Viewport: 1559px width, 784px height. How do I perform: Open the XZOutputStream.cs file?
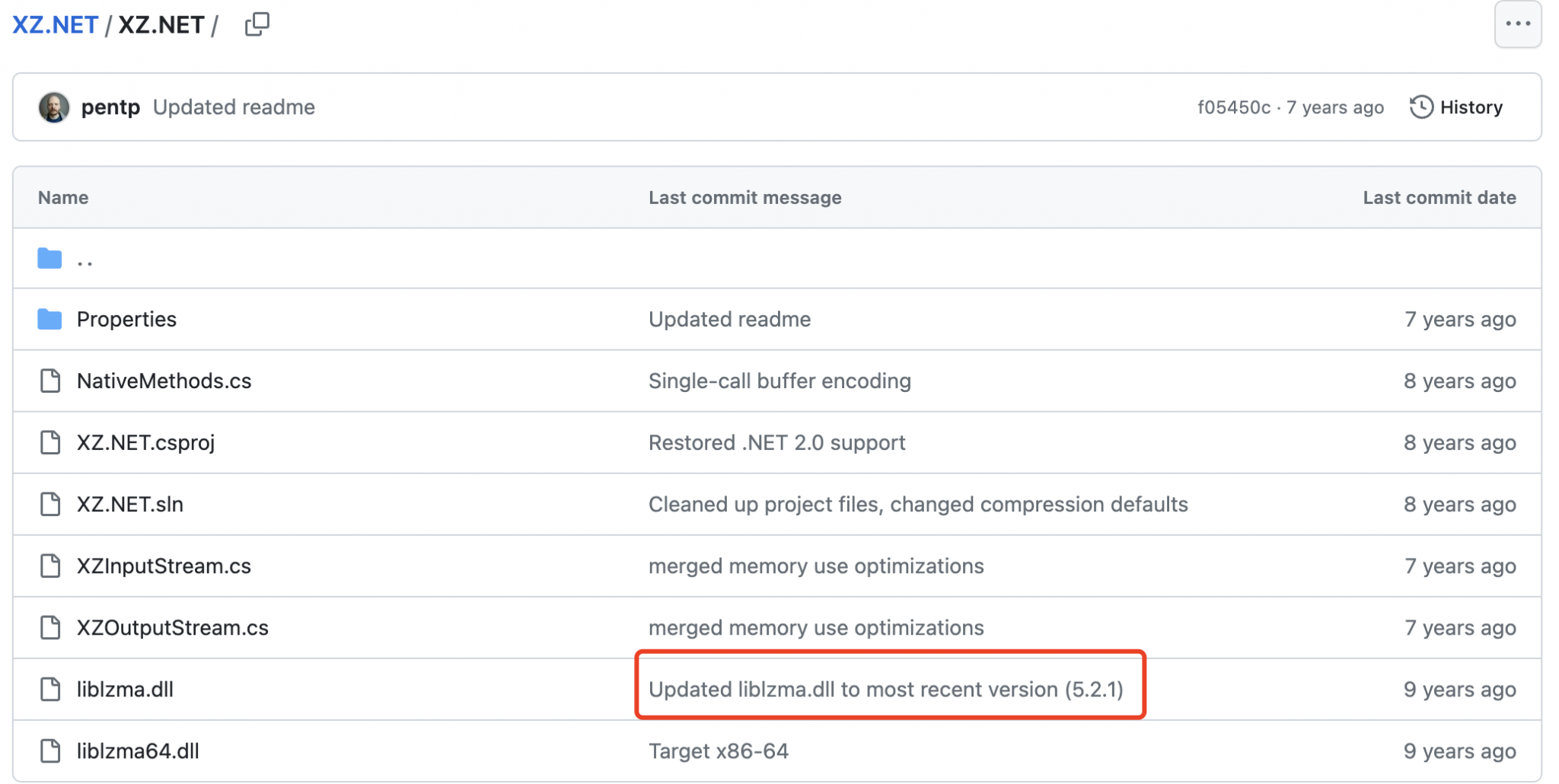point(172,627)
